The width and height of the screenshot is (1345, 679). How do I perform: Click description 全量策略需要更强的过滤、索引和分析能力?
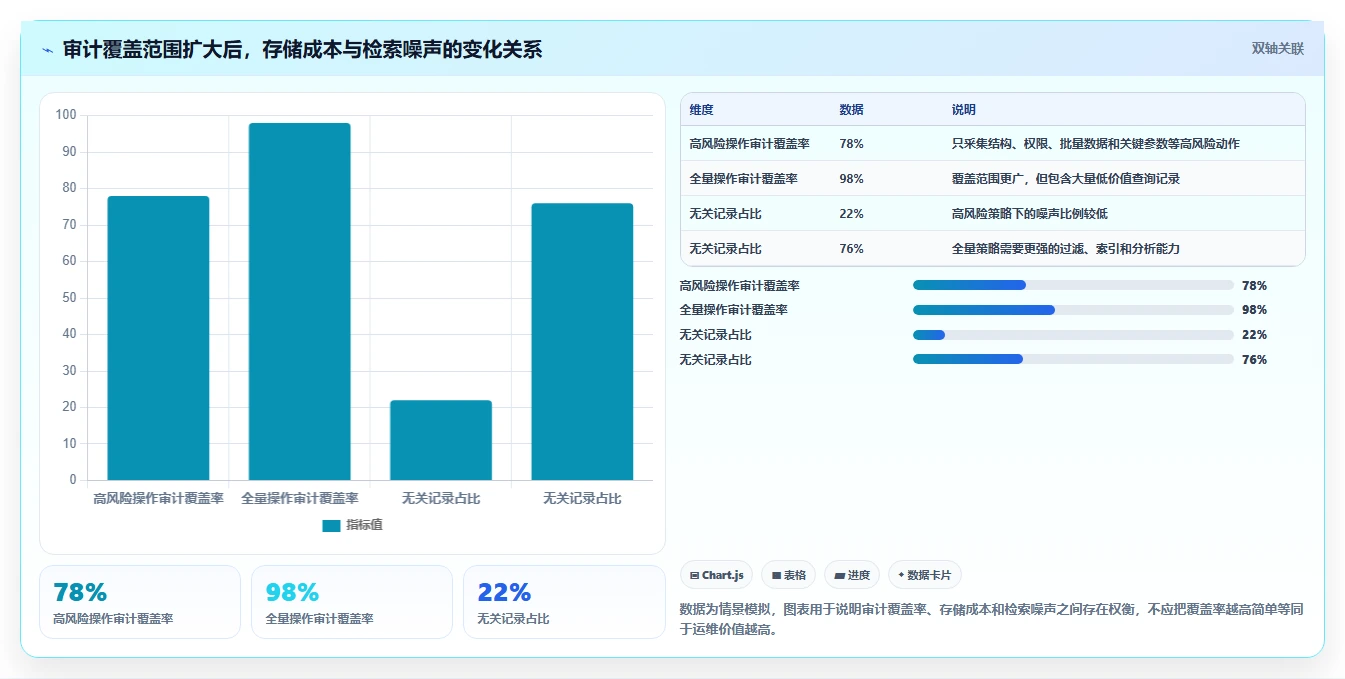[1066, 249]
